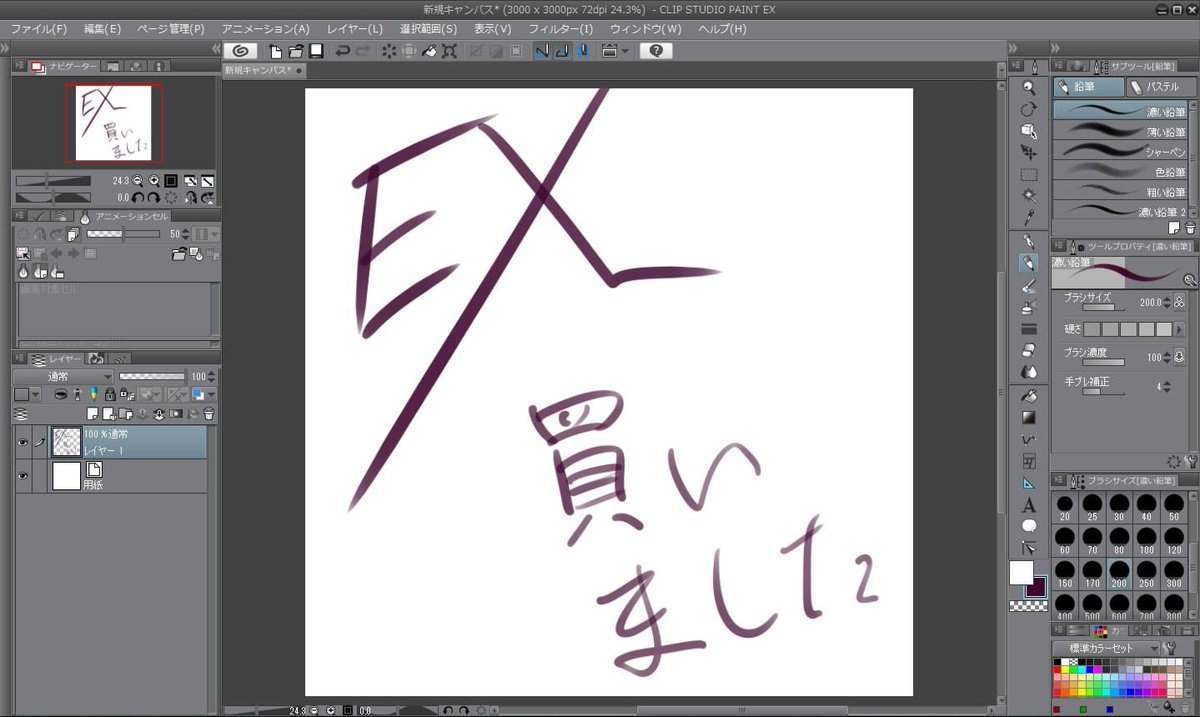Screen dimensions: 1200x717
Task: Hide レイヤー 1 with its eye icon
Action: click(23, 442)
